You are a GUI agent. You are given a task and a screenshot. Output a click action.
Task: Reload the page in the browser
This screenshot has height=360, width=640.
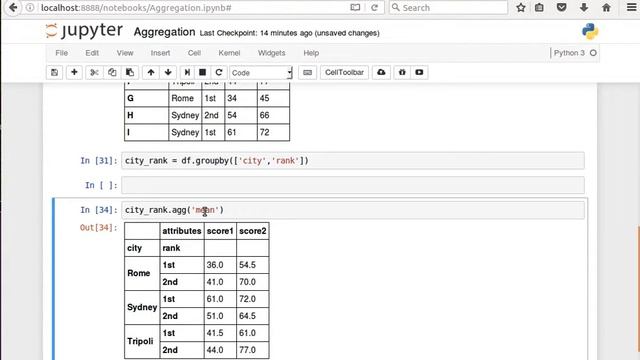[x=374, y=7]
